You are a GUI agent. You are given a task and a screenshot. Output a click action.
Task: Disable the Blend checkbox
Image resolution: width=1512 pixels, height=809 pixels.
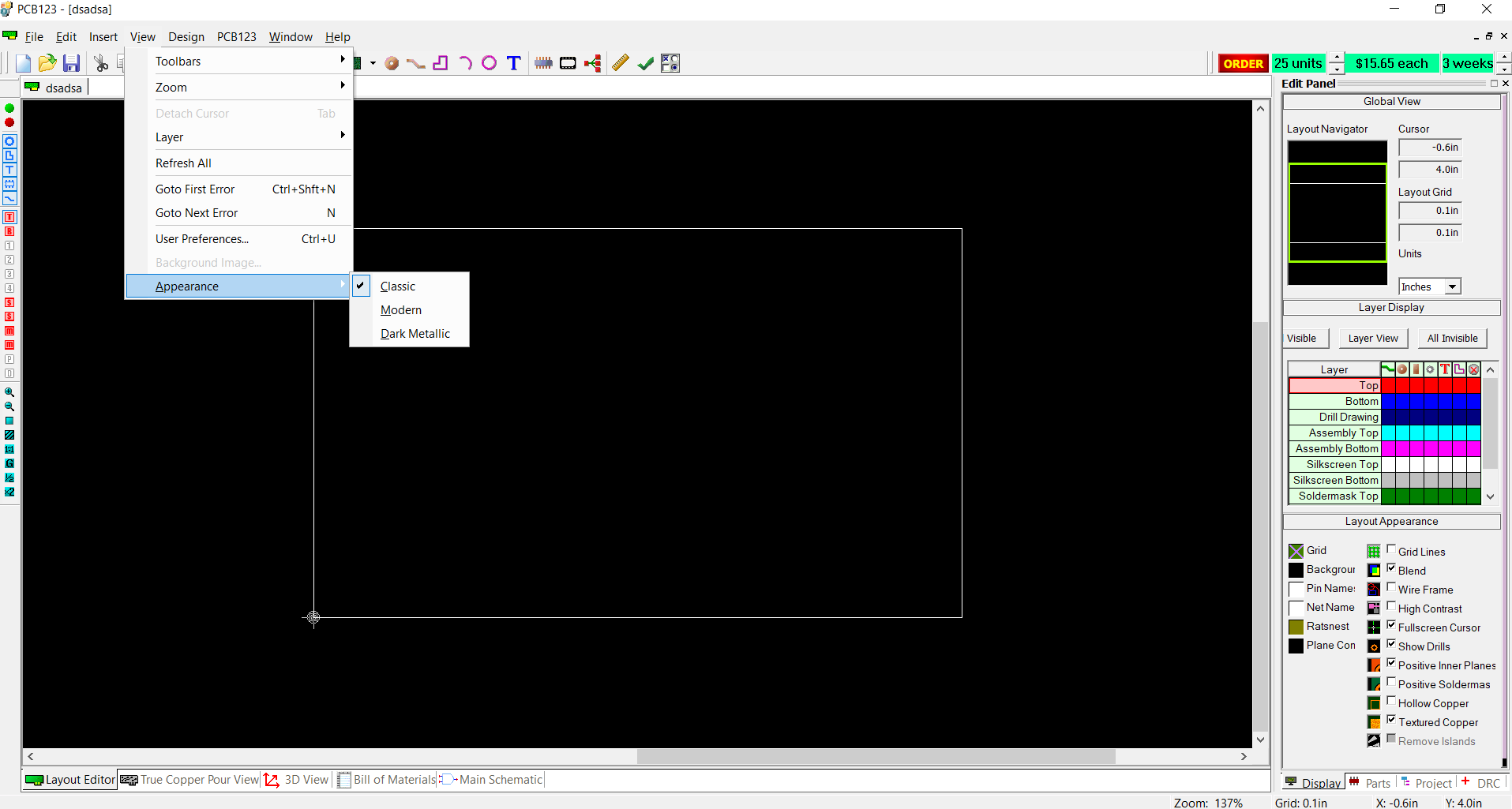[x=1390, y=568]
